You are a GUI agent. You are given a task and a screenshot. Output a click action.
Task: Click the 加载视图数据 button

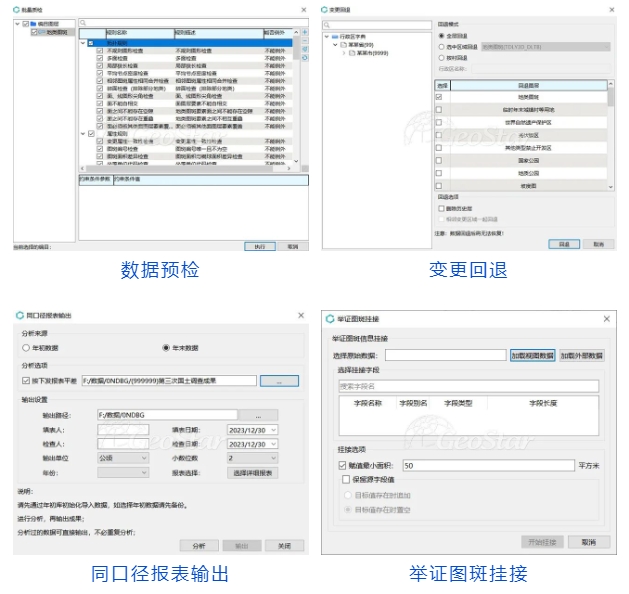point(532,355)
